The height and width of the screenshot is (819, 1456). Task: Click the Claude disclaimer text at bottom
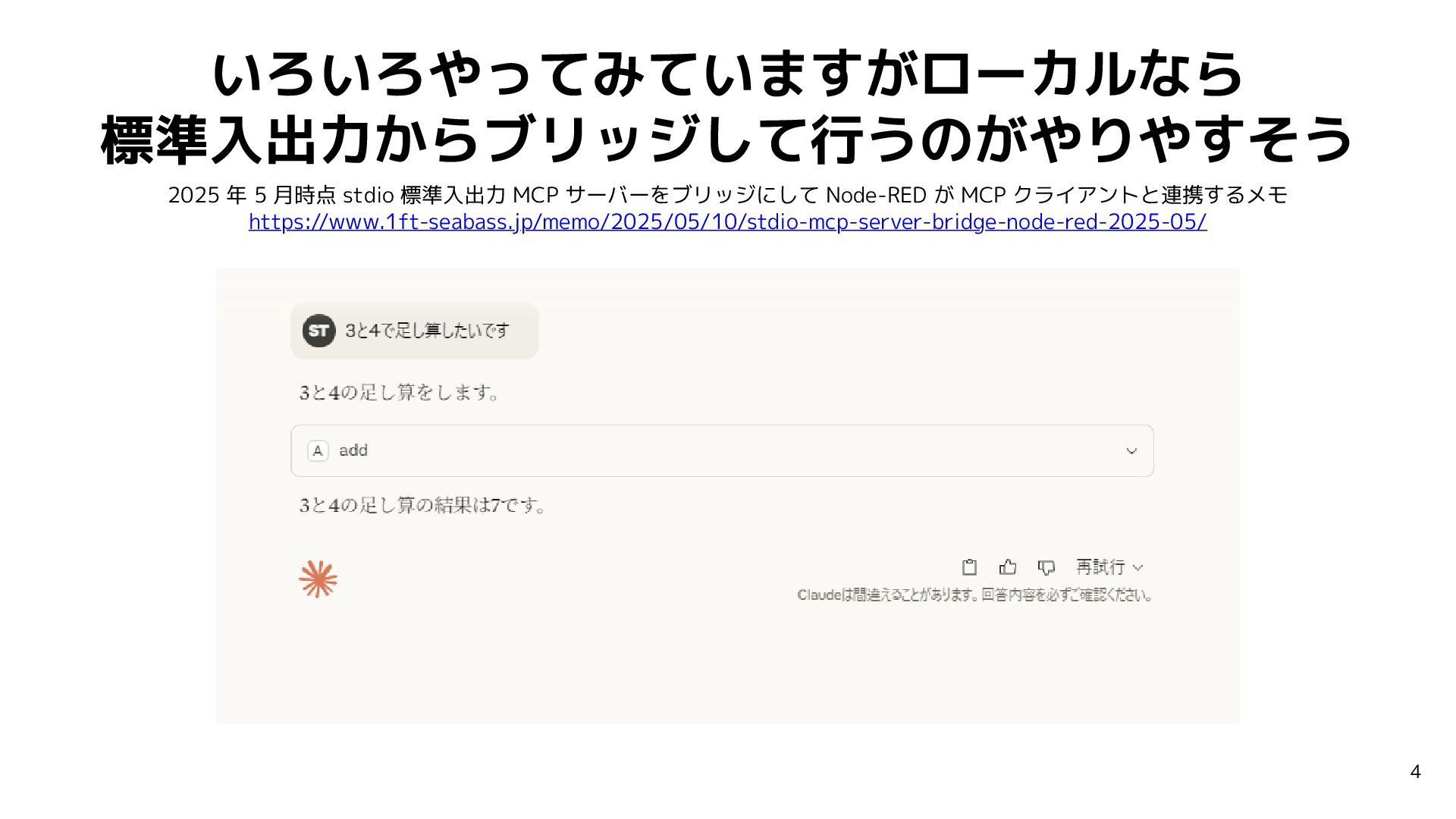click(x=975, y=595)
